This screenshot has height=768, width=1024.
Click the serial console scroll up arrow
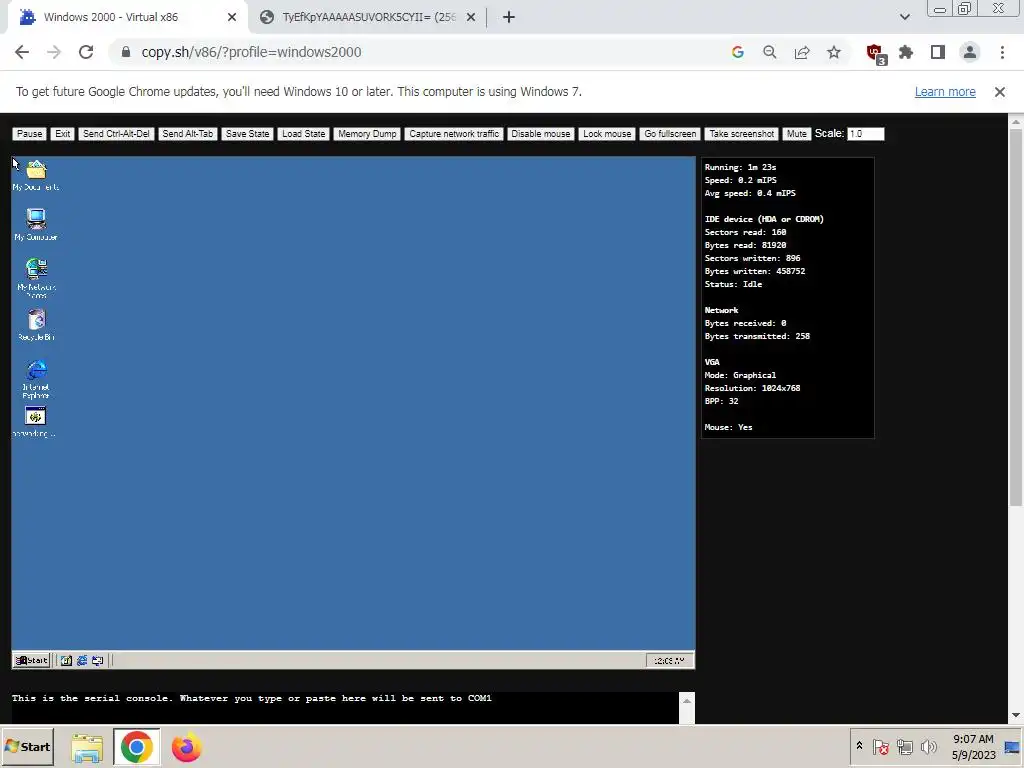[x=687, y=701]
